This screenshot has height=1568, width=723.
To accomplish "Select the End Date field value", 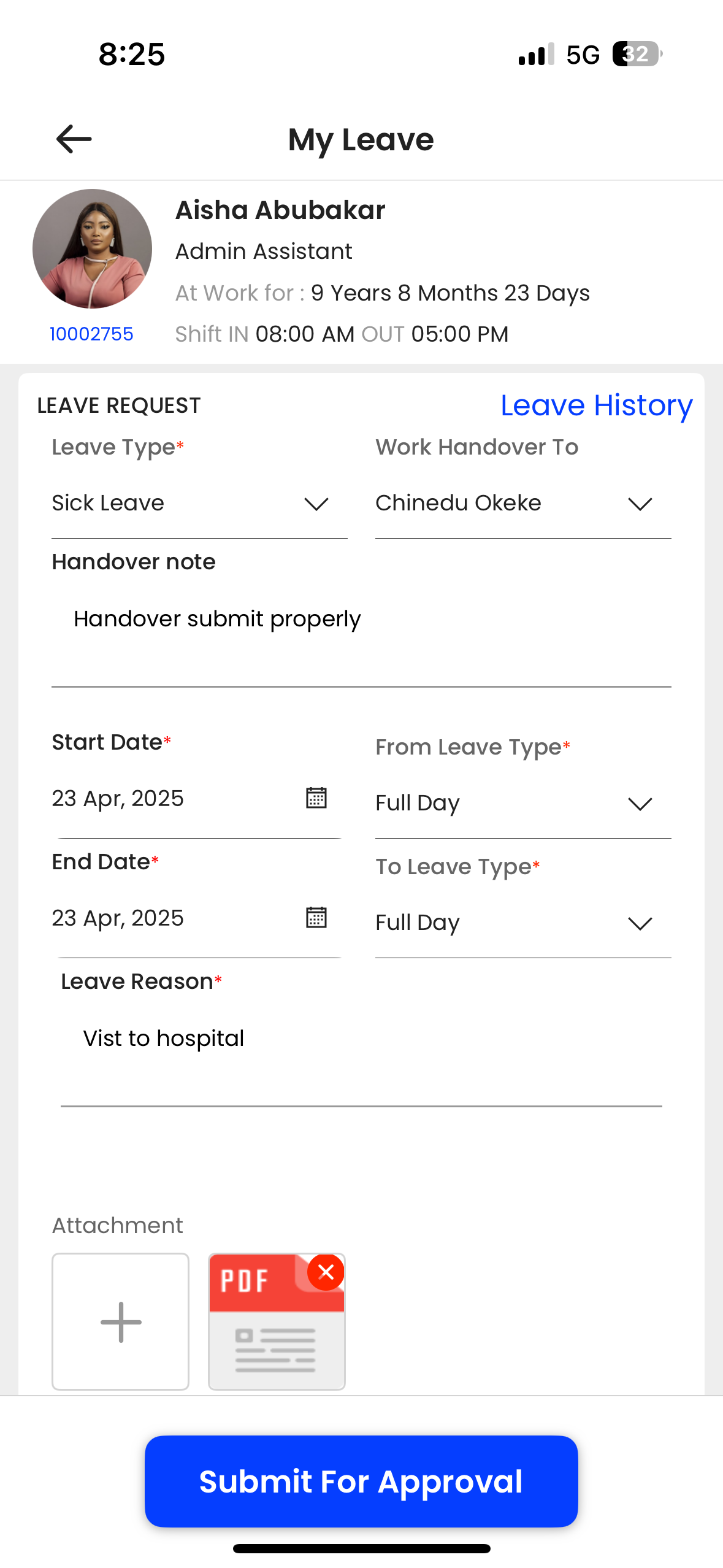I will pyautogui.click(x=118, y=918).
